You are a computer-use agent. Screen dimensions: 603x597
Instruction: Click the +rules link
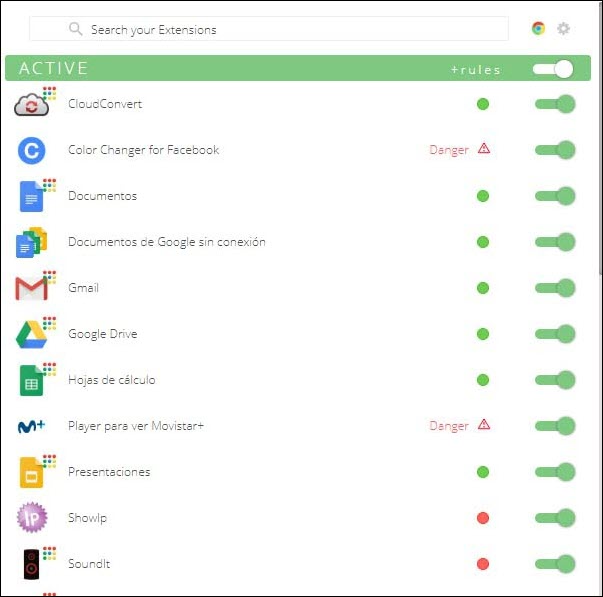pyautogui.click(x=476, y=70)
